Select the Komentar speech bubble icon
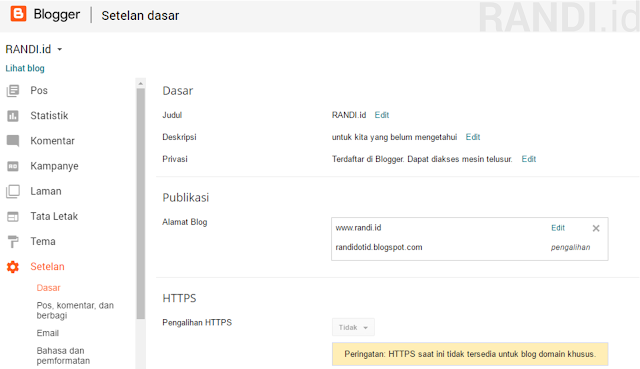The height and width of the screenshot is (369, 640). (x=13, y=141)
